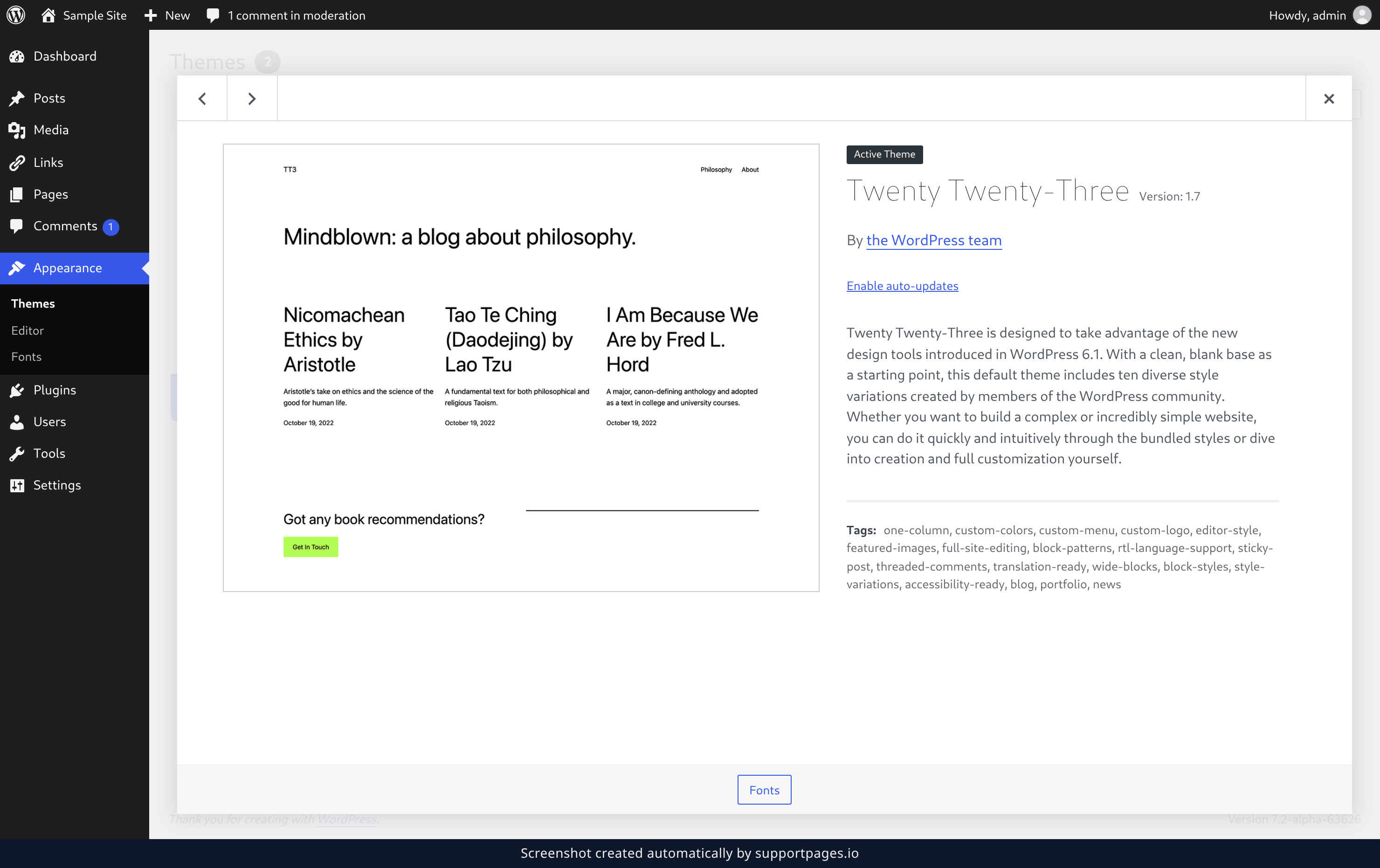
Task: Click Howdy, admin account text
Action: [1307, 15]
